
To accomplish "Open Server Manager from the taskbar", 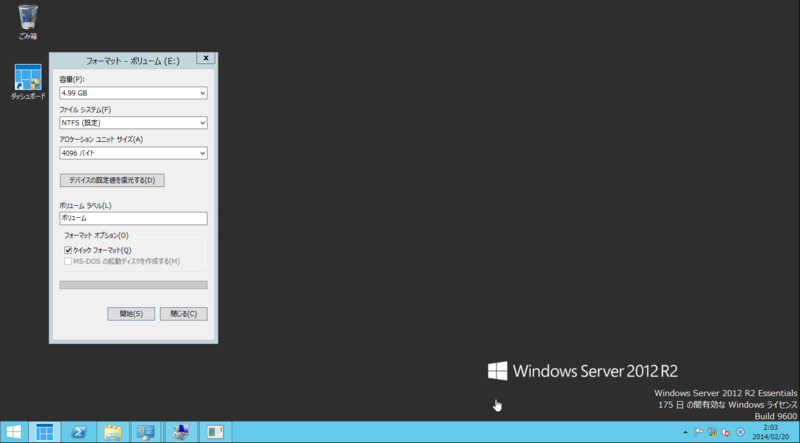I will (x=44, y=432).
